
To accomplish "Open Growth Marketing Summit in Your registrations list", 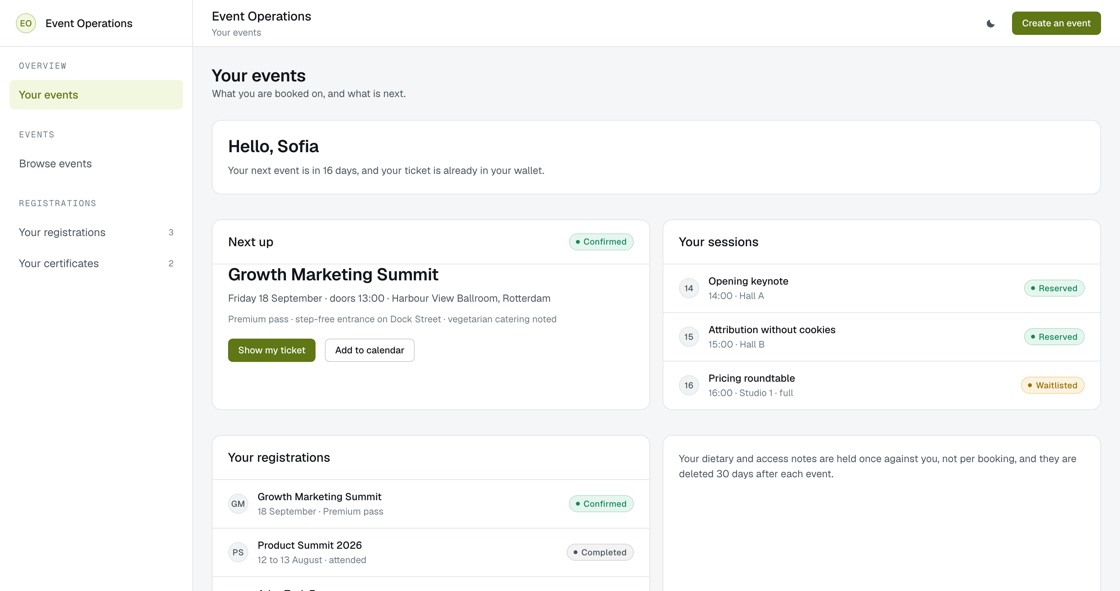I will point(431,504).
